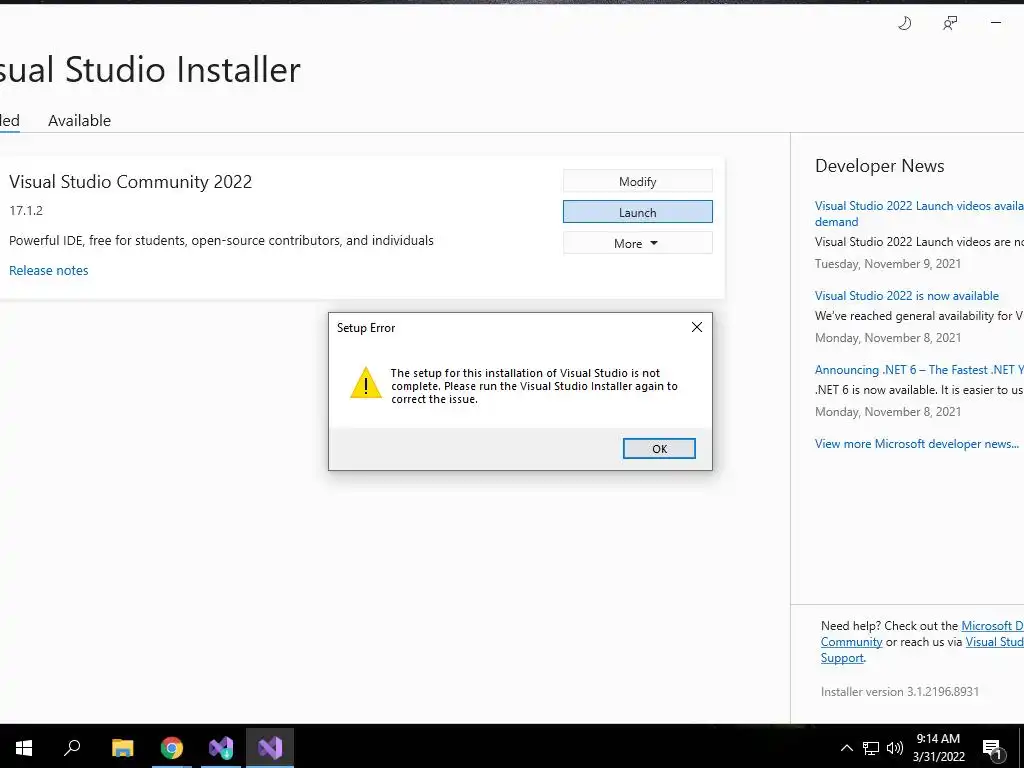Click the Developer News heading
1024x768 pixels.
(879, 166)
